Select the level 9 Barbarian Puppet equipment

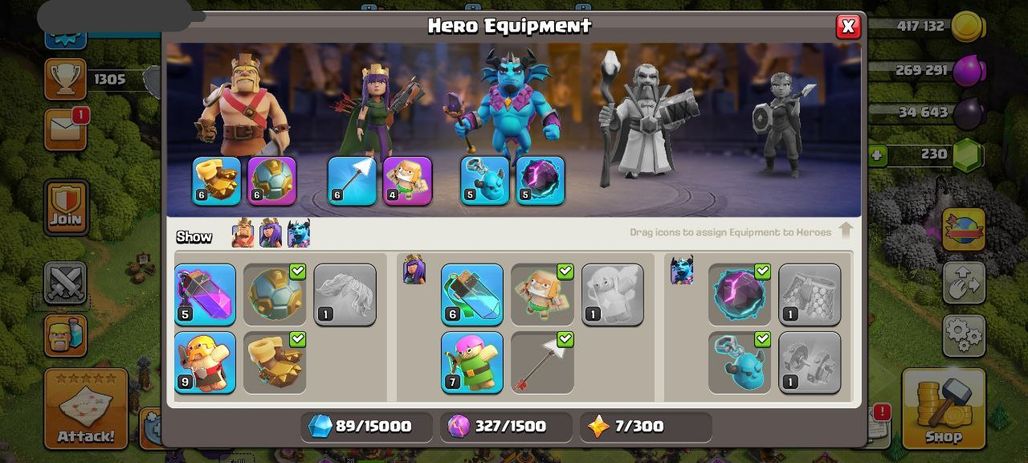coord(205,362)
